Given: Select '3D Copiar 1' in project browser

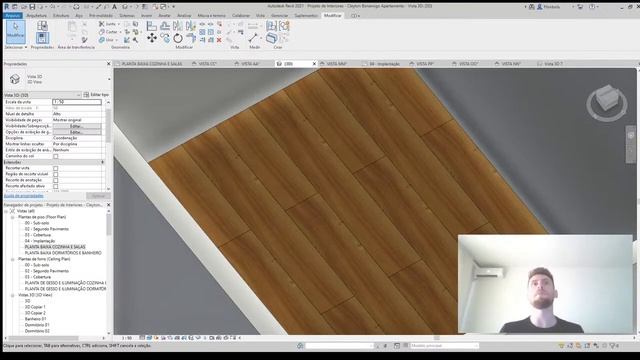Looking at the screenshot, I should (35, 307).
